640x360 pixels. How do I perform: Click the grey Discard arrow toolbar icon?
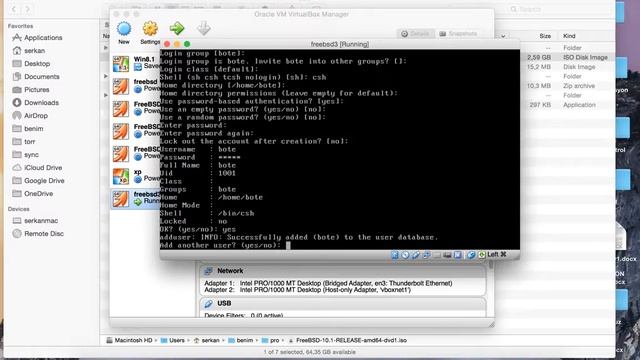point(203,29)
